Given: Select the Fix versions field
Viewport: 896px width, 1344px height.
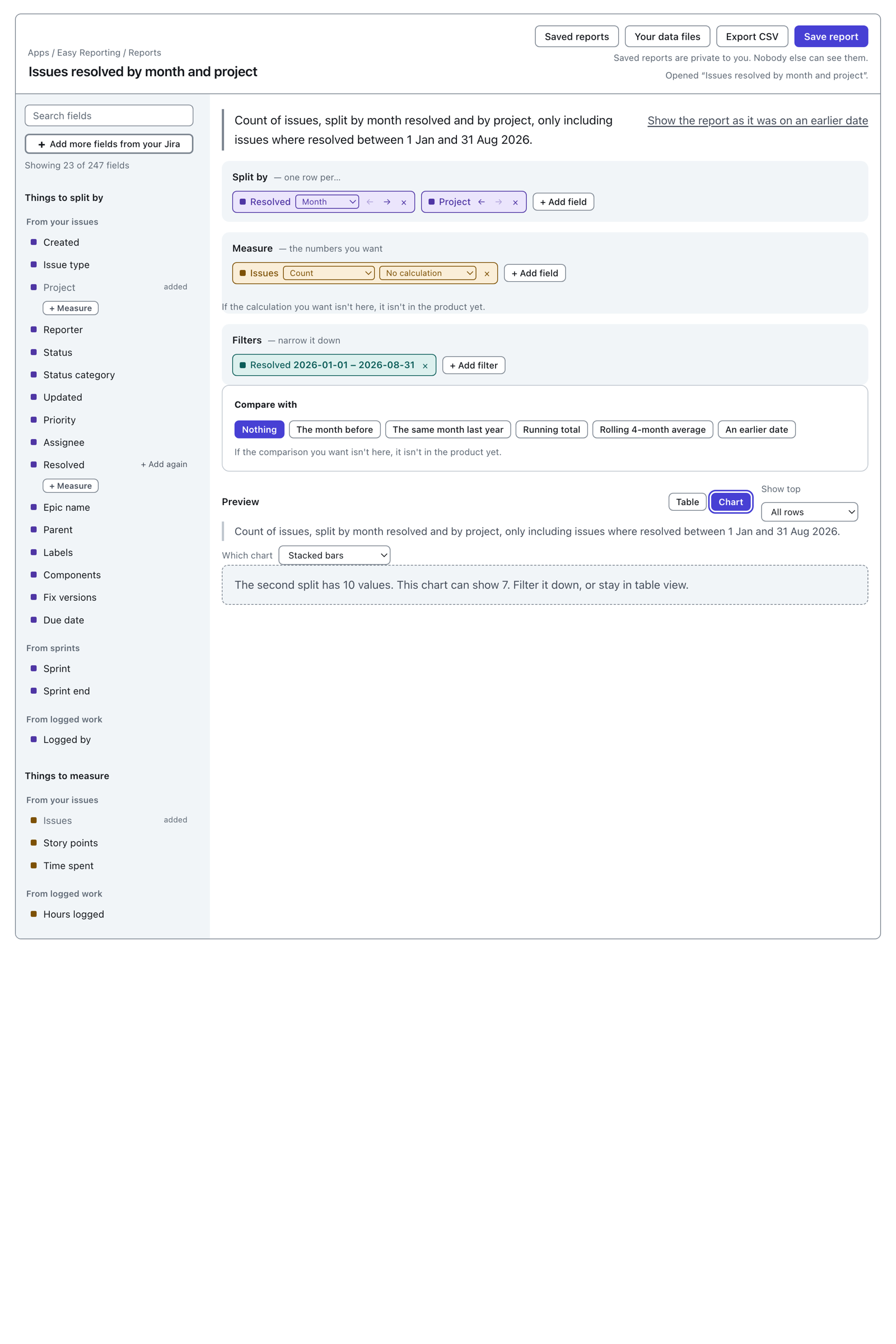Looking at the screenshot, I should point(109,597).
